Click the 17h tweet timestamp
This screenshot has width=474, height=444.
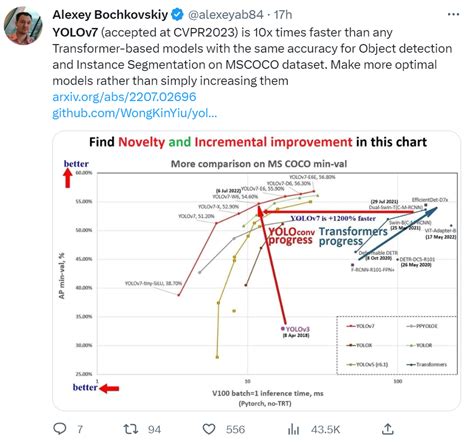pos(283,15)
